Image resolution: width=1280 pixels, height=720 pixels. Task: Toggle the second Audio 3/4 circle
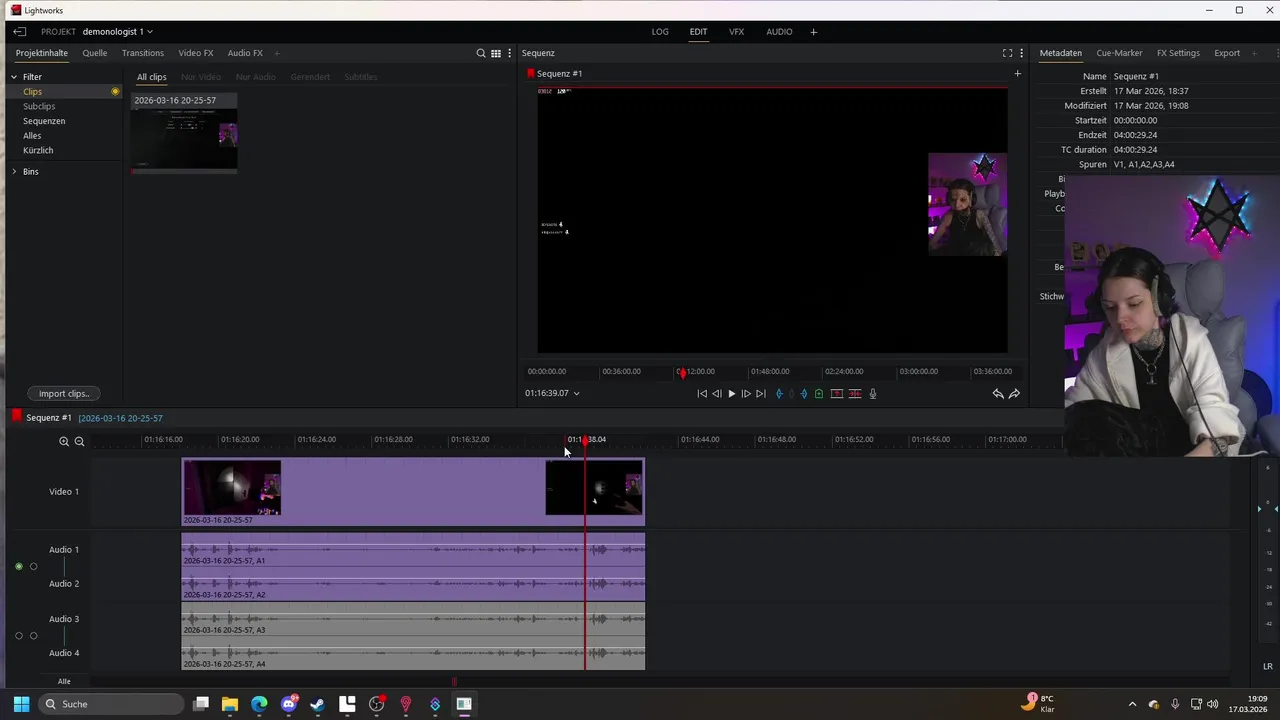pos(33,636)
